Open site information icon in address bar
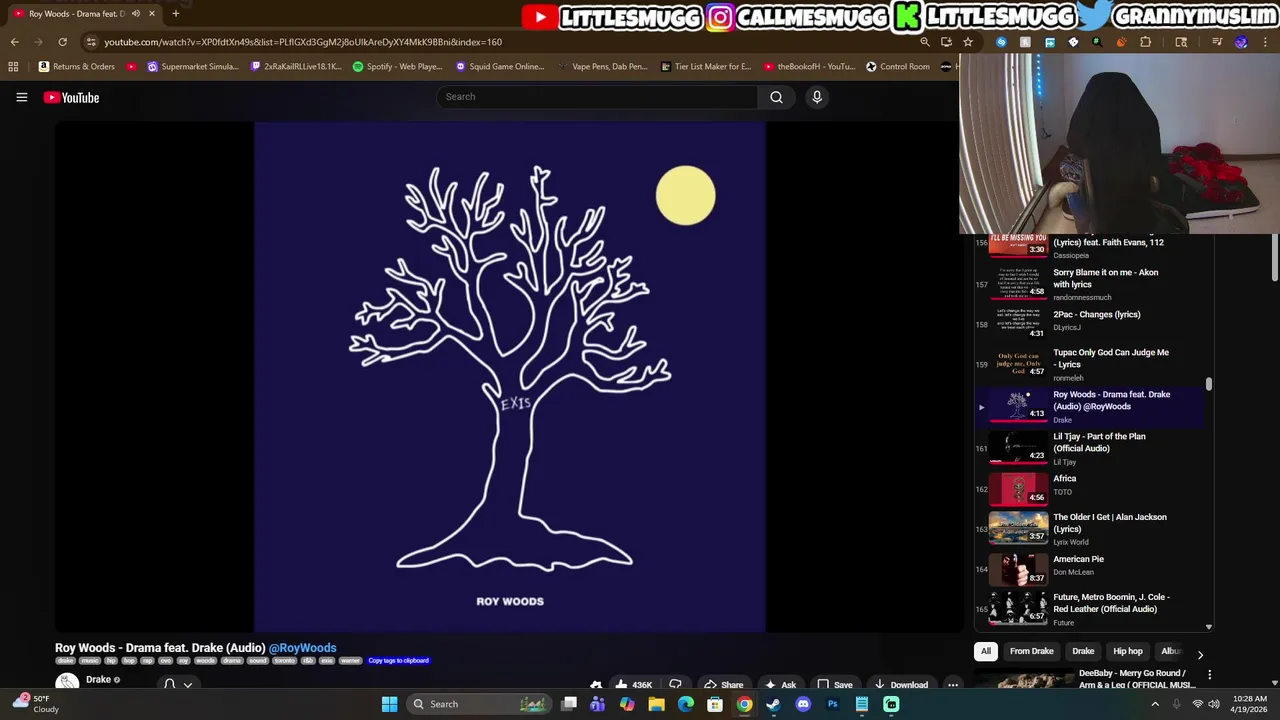Image resolution: width=1280 pixels, height=720 pixels. tap(91, 42)
